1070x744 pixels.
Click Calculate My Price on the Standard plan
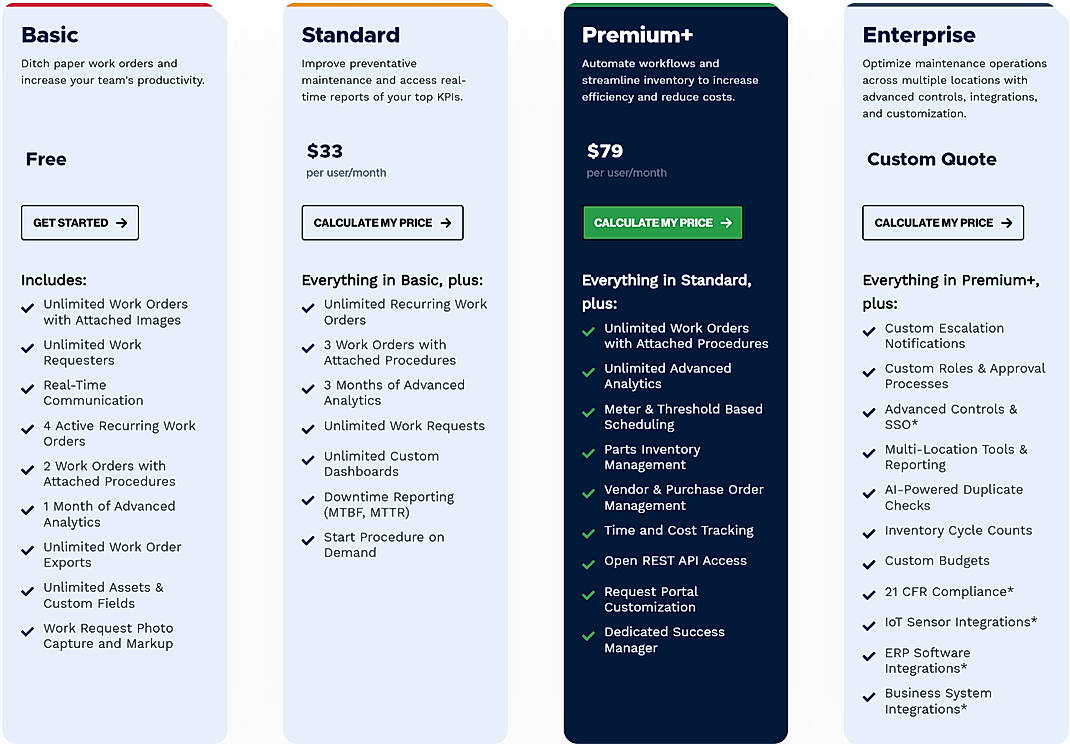pos(382,223)
